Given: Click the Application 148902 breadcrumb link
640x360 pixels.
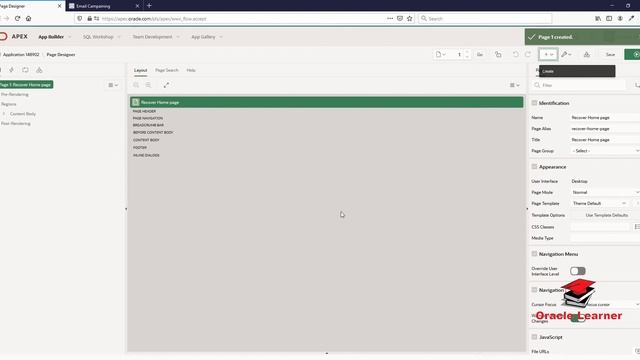Looking at the screenshot, I should point(21,54).
